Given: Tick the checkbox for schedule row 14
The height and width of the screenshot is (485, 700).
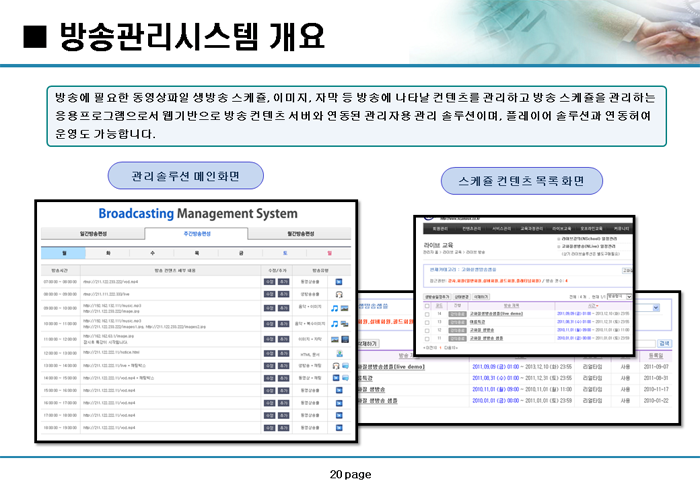Looking at the screenshot, I should [x=427, y=314].
